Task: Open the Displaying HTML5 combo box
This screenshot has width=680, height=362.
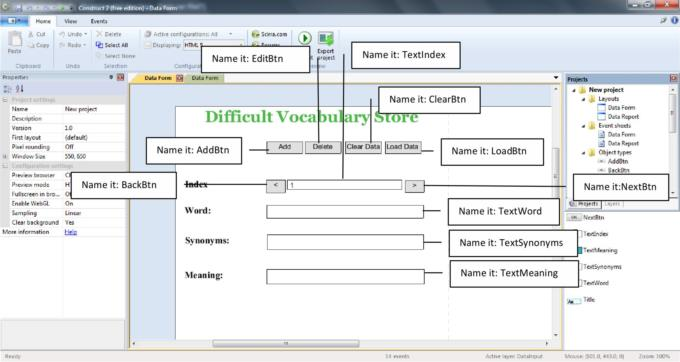Action: [x=213, y=45]
